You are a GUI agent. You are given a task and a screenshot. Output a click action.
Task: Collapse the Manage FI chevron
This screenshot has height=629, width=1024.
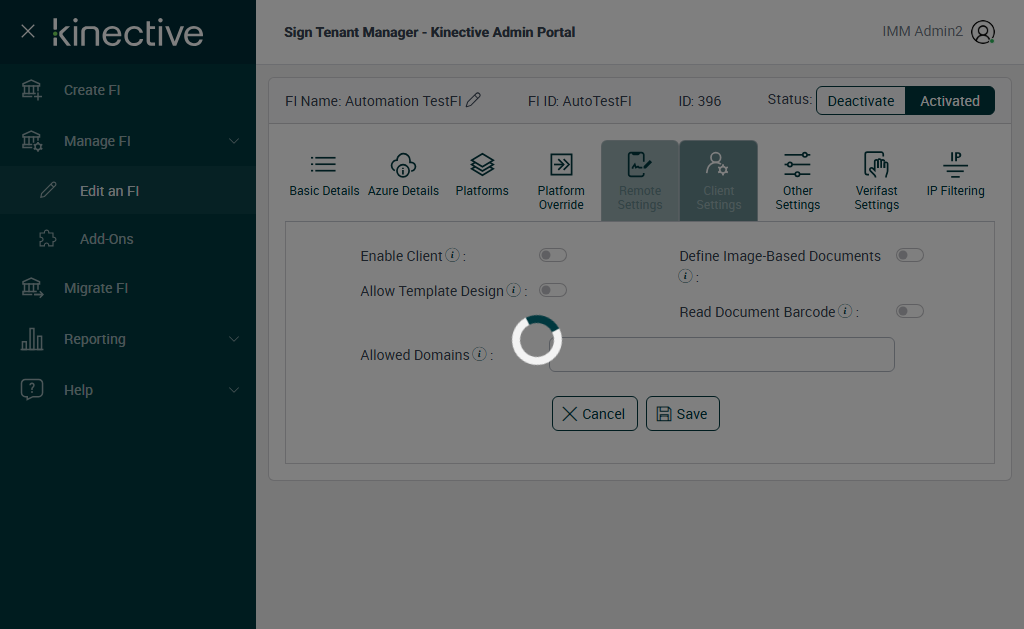click(x=234, y=141)
